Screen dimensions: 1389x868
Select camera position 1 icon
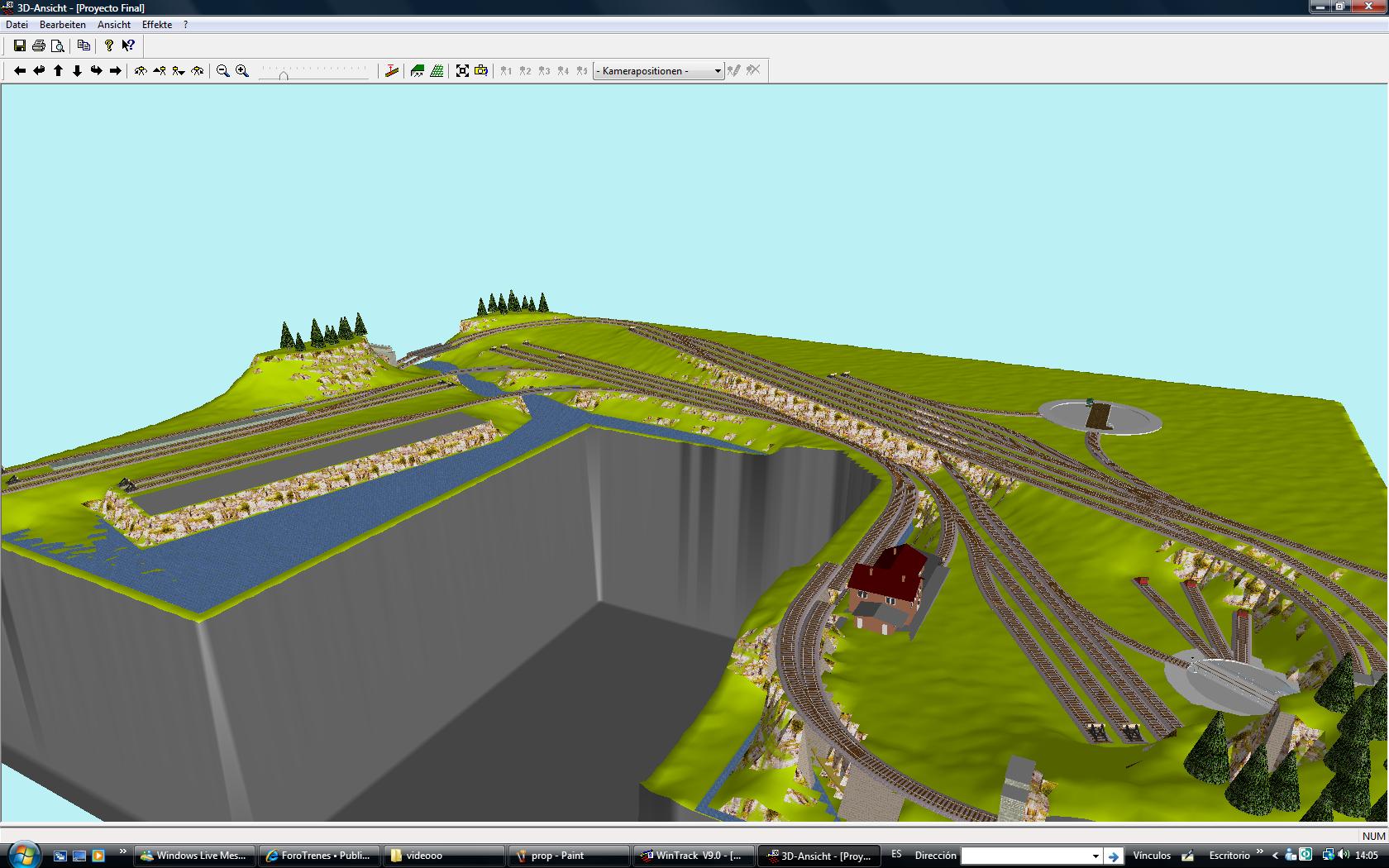tap(506, 71)
